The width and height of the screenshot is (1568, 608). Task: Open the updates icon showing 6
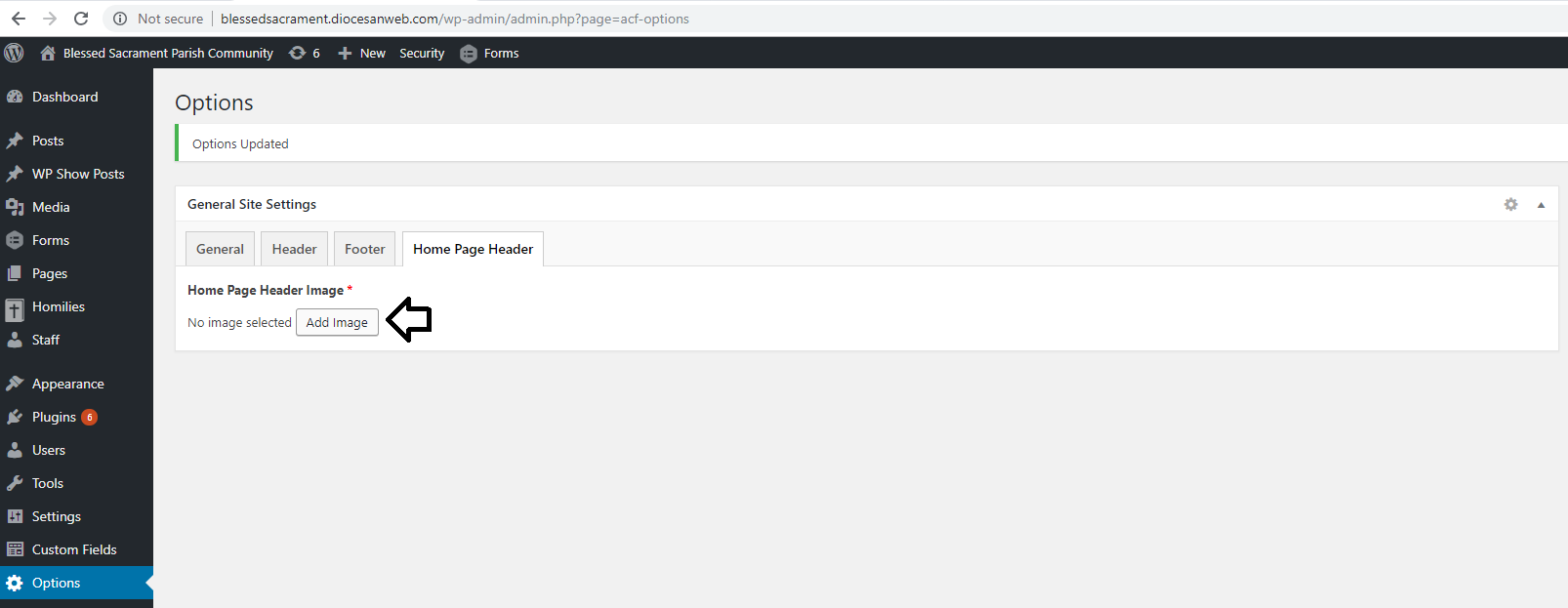pyautogui.click(x=305, y=53)
